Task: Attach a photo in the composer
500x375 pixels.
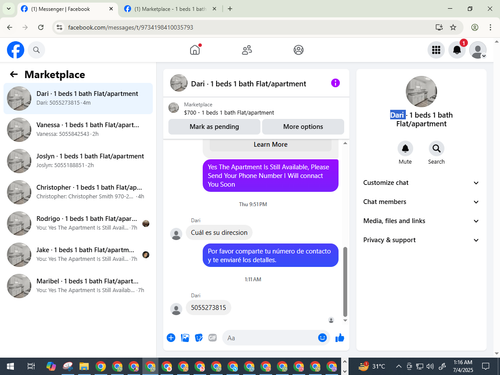Action: pos(185,338)
